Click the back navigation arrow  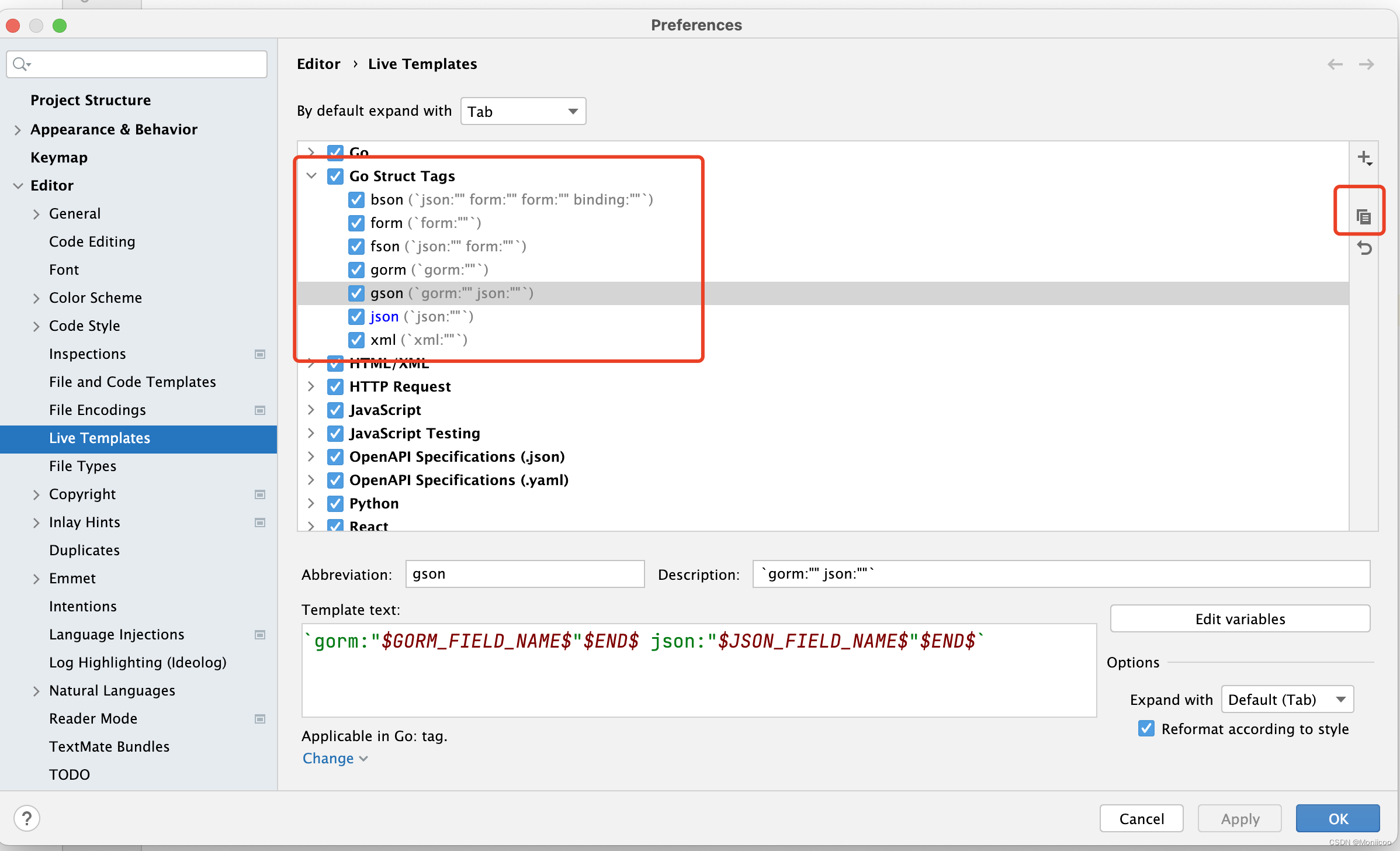pyautogui.click(x=1335, y=64)
